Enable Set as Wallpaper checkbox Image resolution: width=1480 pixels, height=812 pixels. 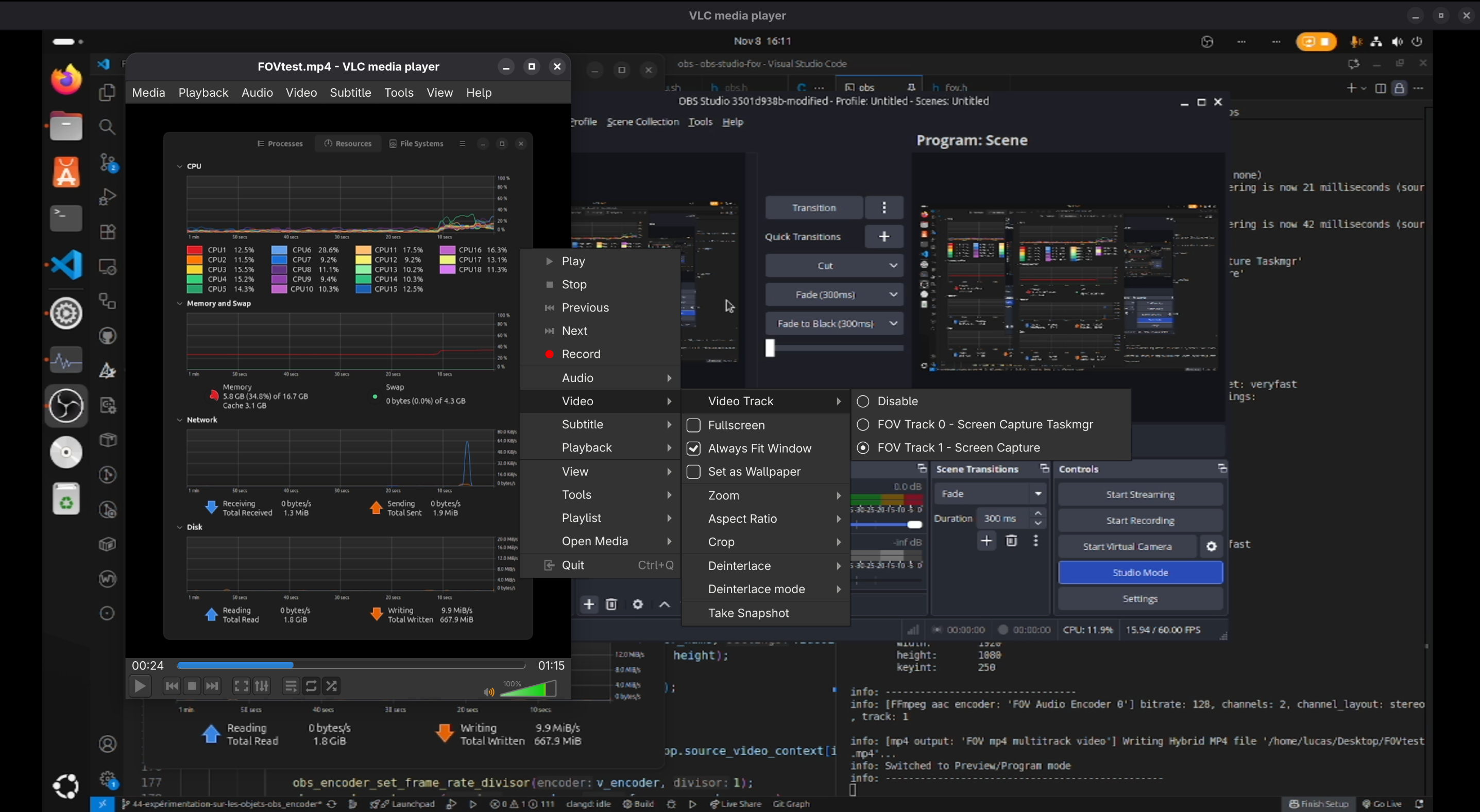693,472
